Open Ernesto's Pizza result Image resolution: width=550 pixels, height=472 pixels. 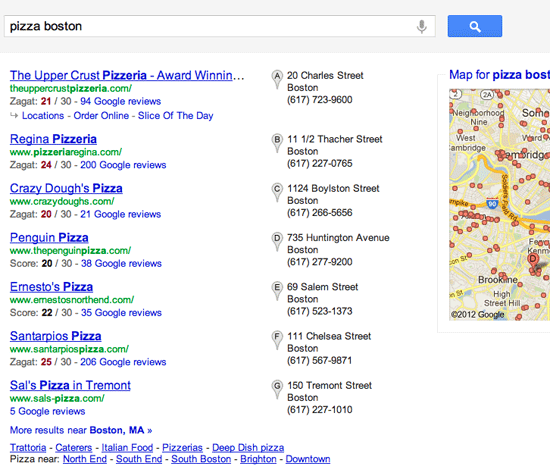point(51,287)
